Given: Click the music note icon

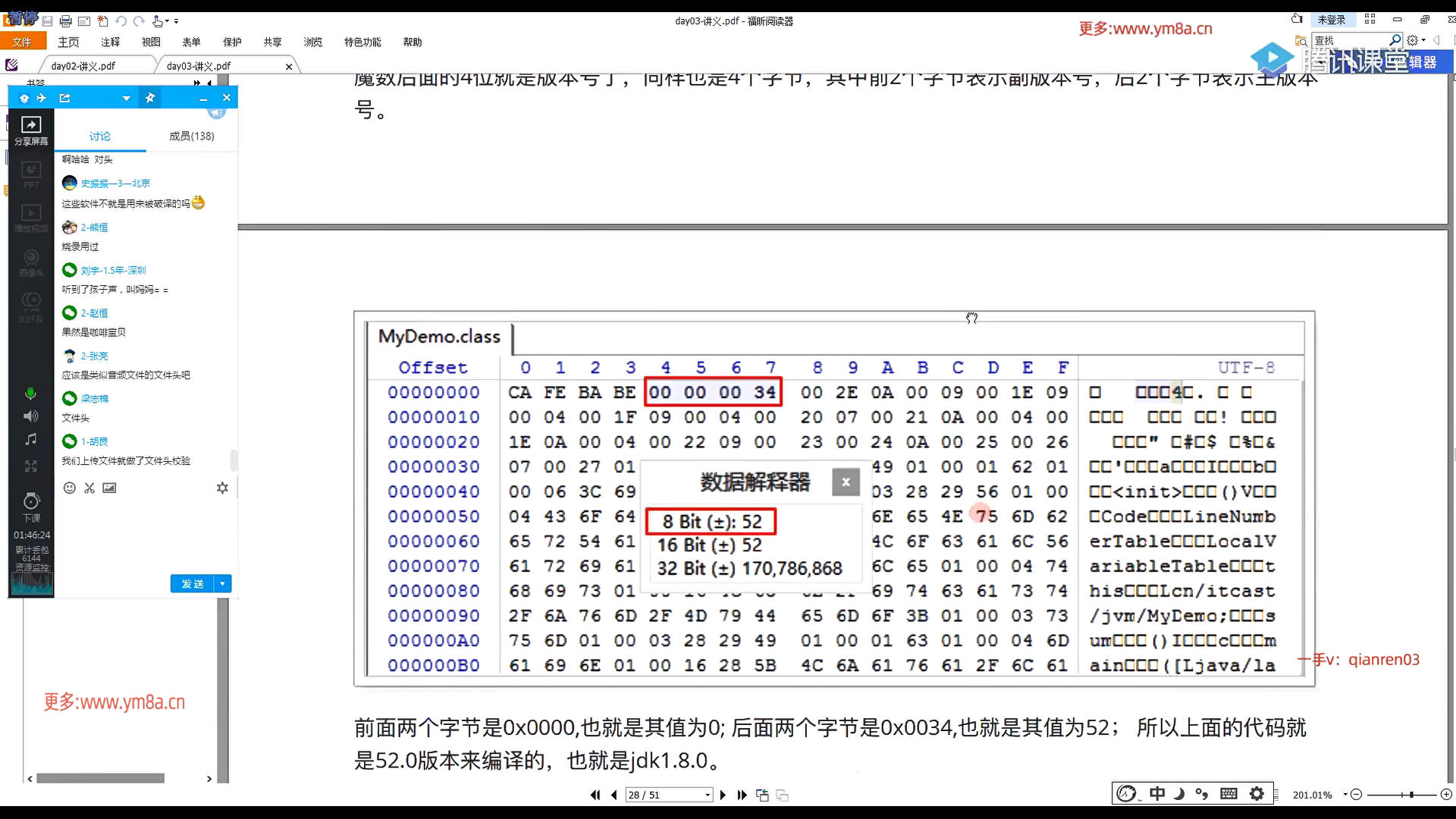Looking at the screenshot, I should [30, 439].
